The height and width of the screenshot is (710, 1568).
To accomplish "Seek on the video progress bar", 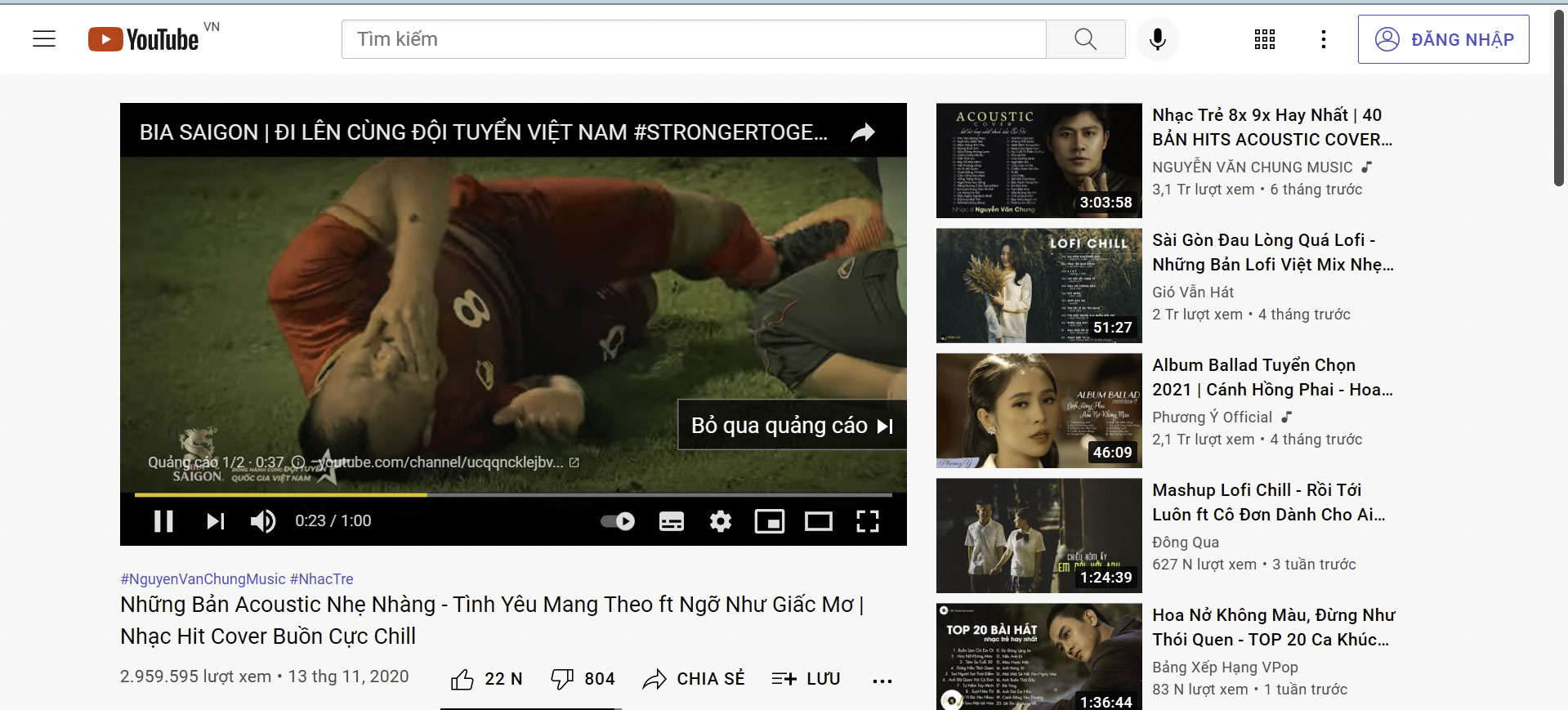I will coord(513,494).
